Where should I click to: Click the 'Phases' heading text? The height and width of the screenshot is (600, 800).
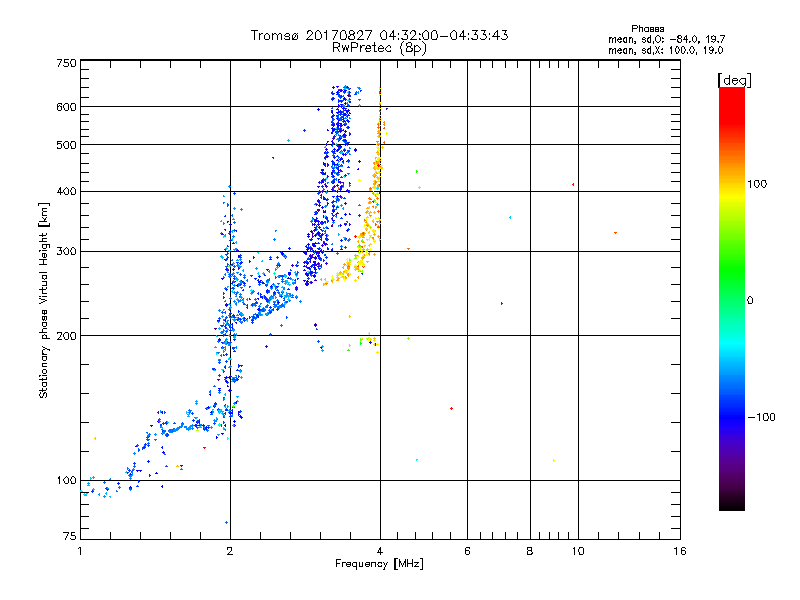(647, 29)
